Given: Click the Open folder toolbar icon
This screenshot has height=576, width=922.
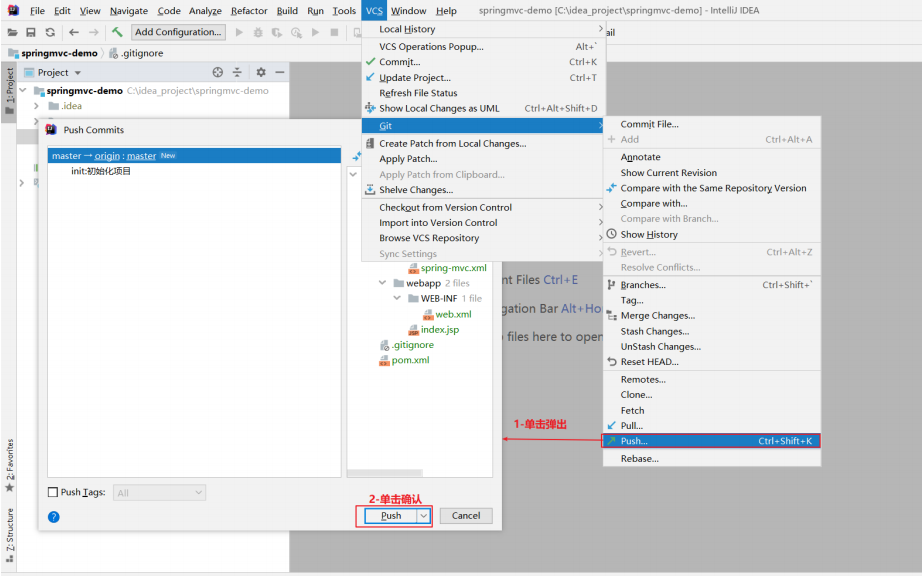Looking at the screenshot, I should (x=12, y=32).
